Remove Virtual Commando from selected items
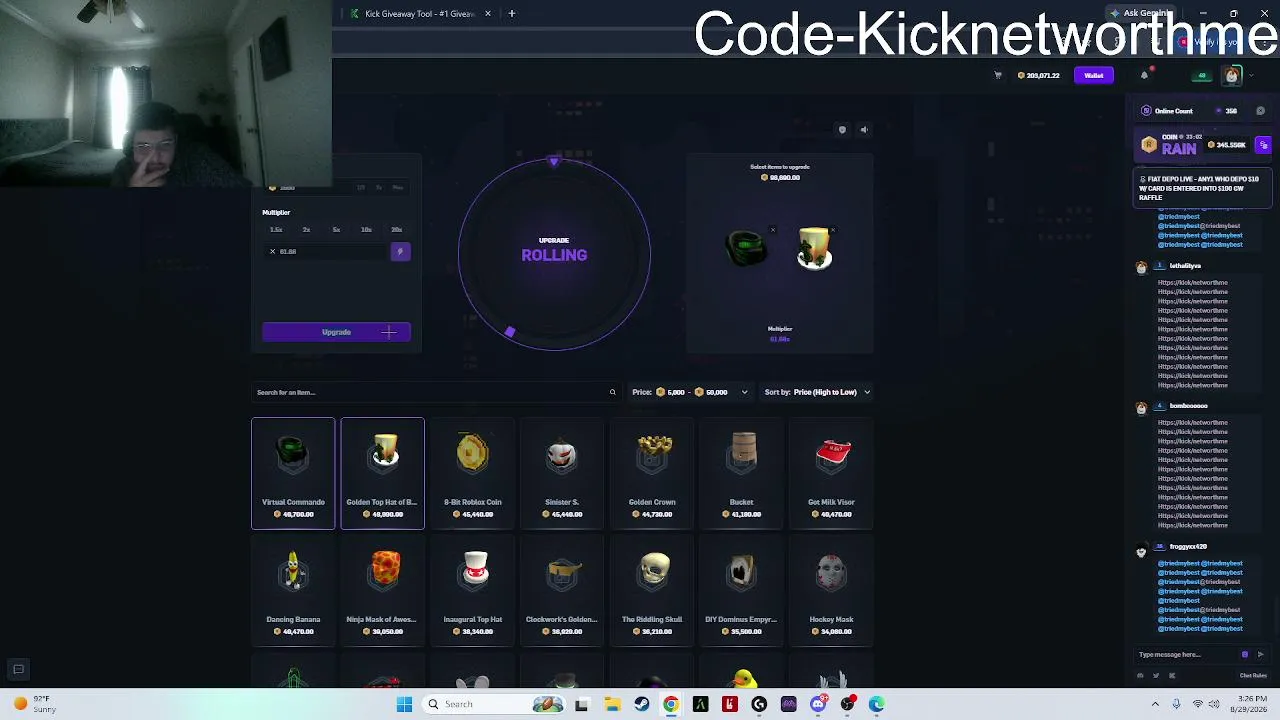Image resolution: width=1280 pixels, height=720 pixels. (772, 230)
